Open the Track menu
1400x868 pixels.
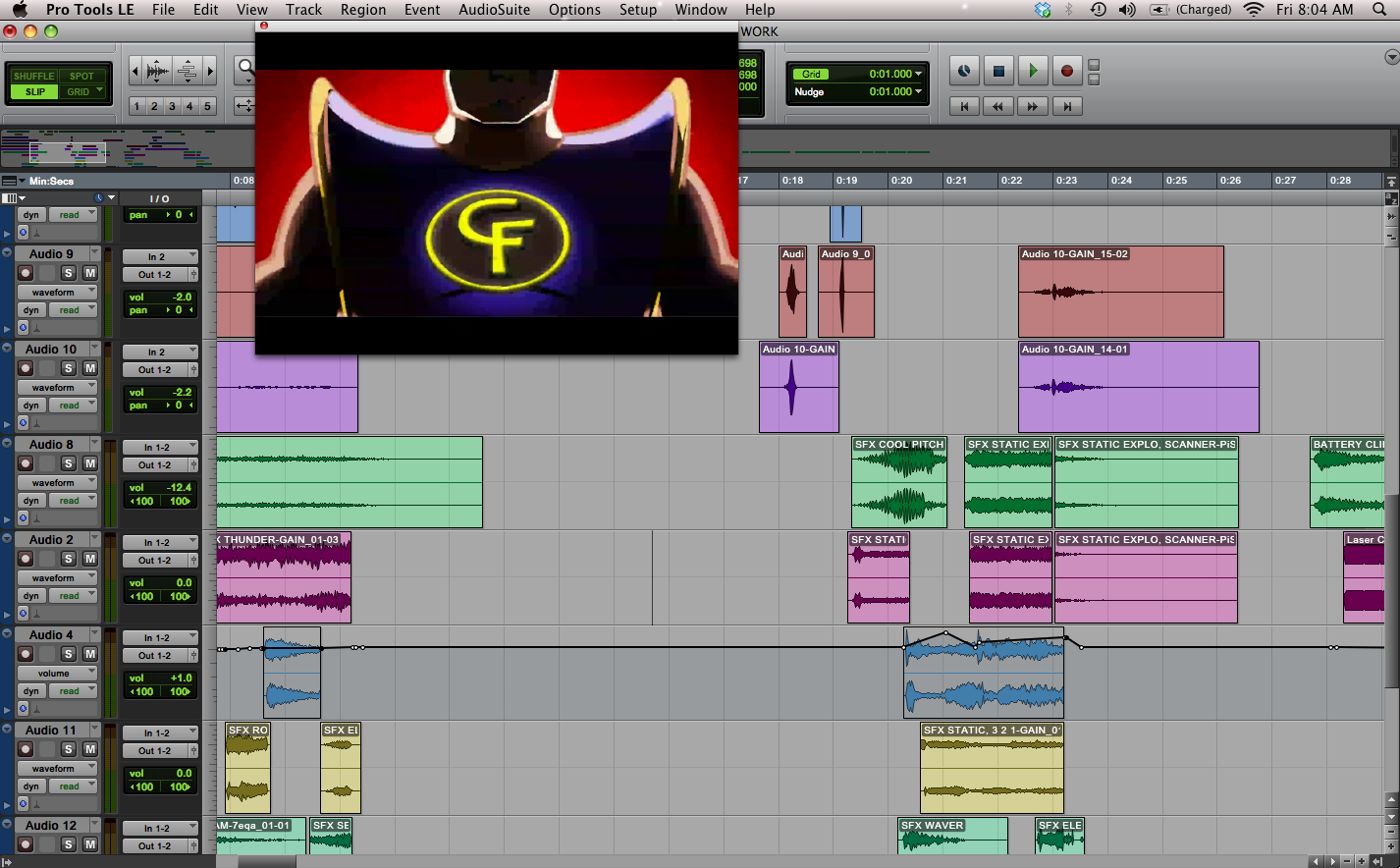[303, 10]
